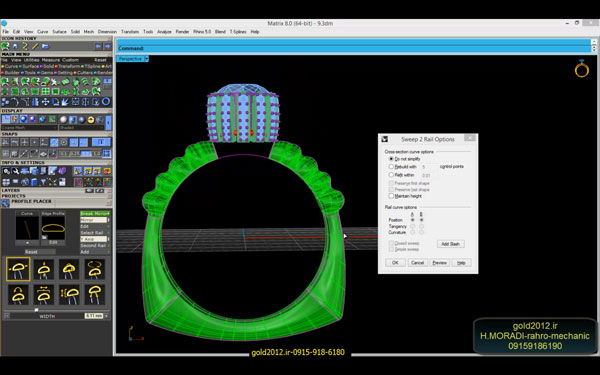The width and height of the screenshot is (600, 375).
Task: Open the Transform menu in menu bar
Action: [130, 32]
